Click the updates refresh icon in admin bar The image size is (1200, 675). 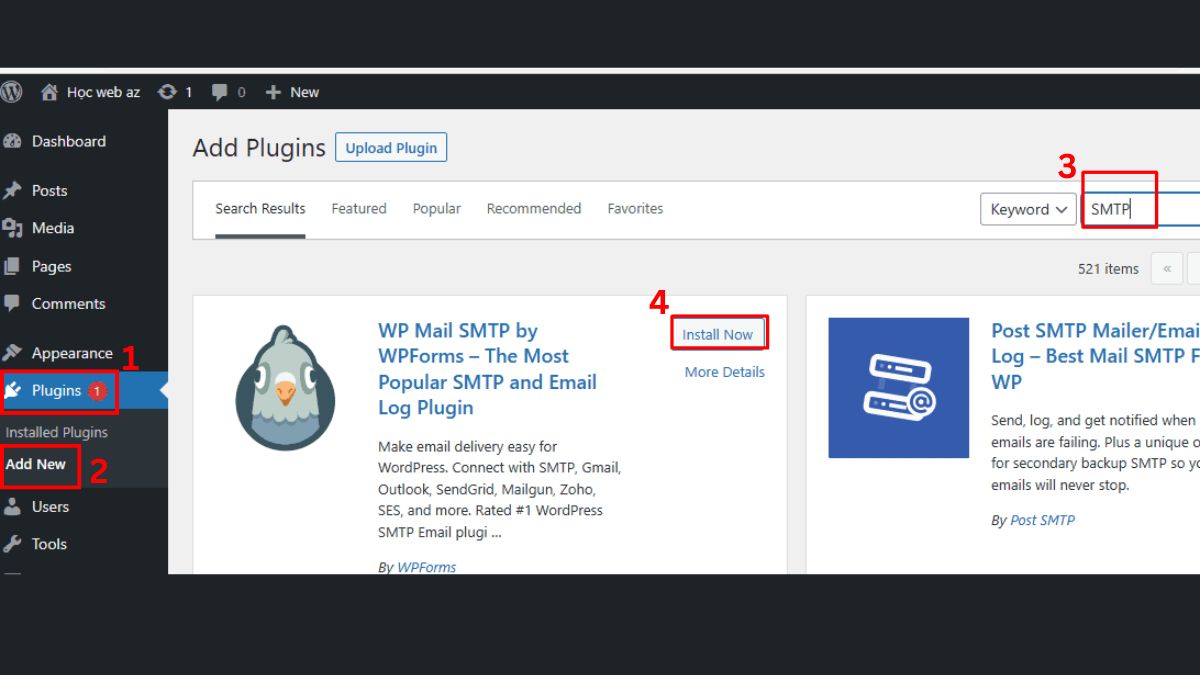pos(166,92)
